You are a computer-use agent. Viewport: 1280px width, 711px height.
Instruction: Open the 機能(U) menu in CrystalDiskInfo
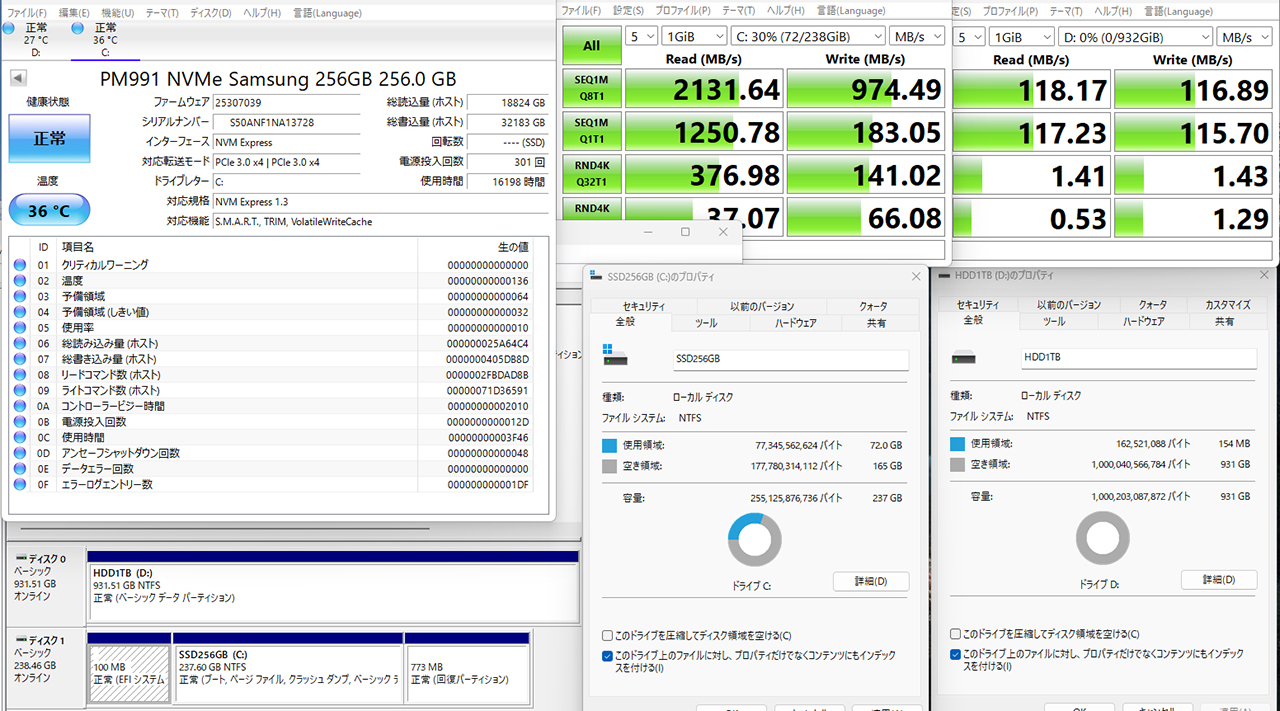pos(117,13)
